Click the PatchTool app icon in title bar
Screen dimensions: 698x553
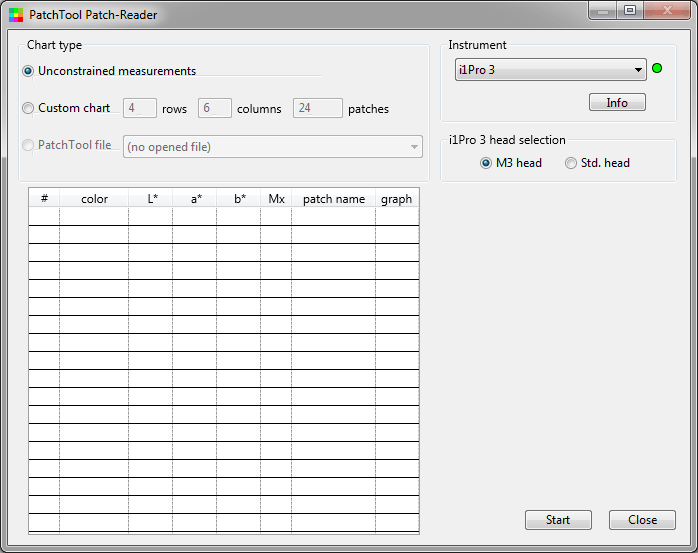tap(15, 15)
